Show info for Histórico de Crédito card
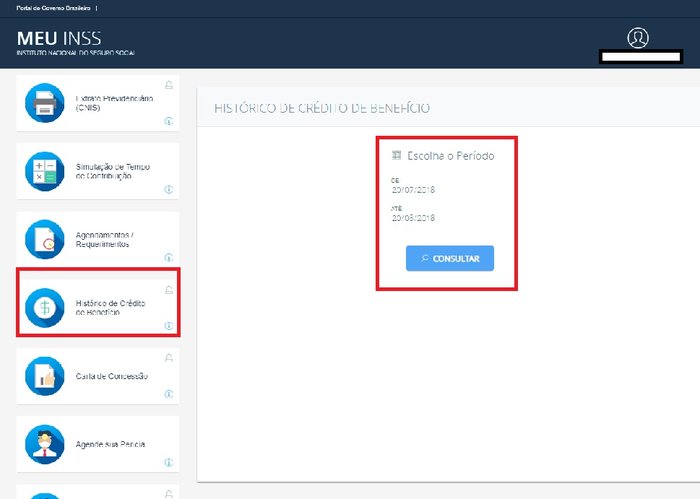 [x=169, y=326]
